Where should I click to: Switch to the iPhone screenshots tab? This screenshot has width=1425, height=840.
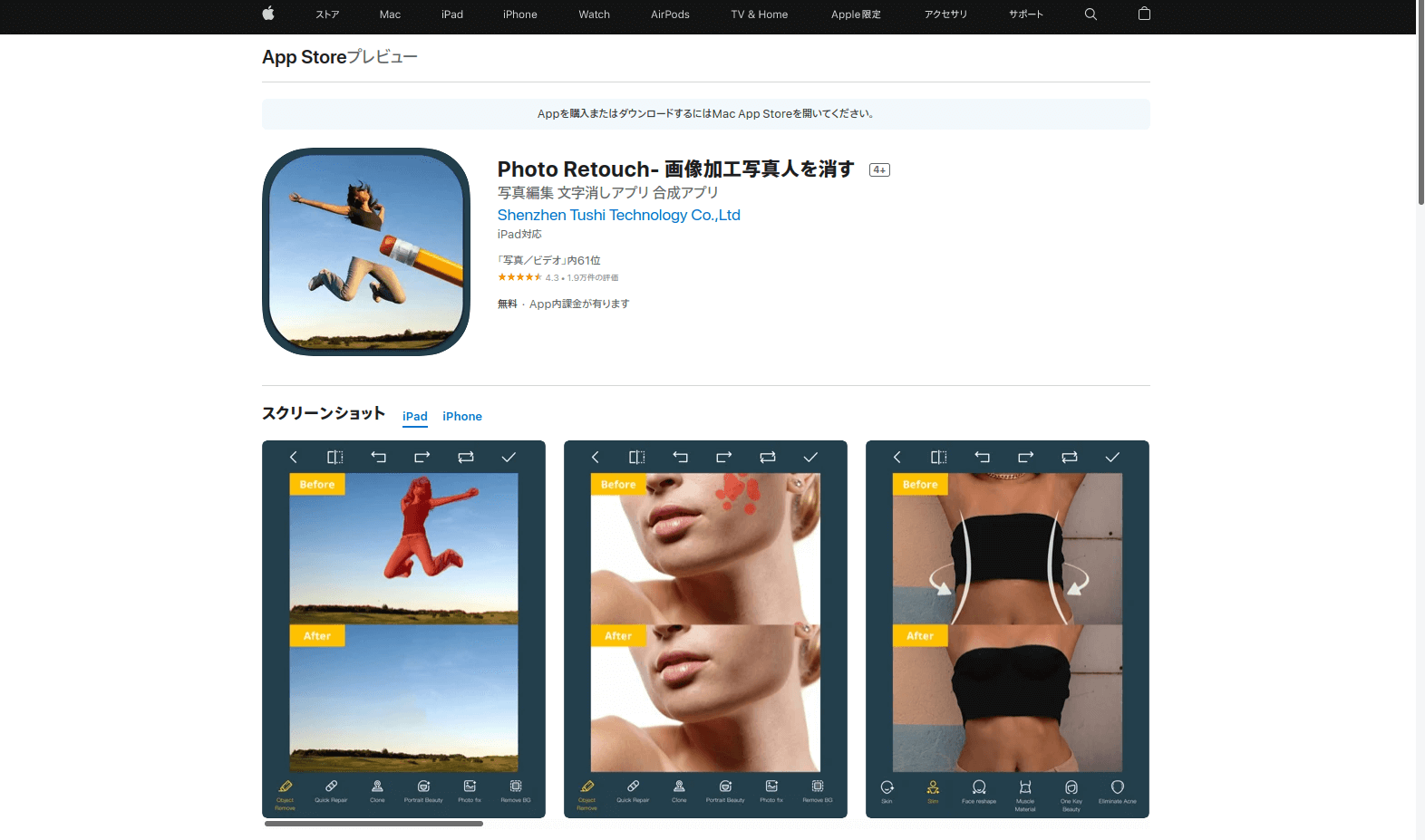(x=462, y=417)
